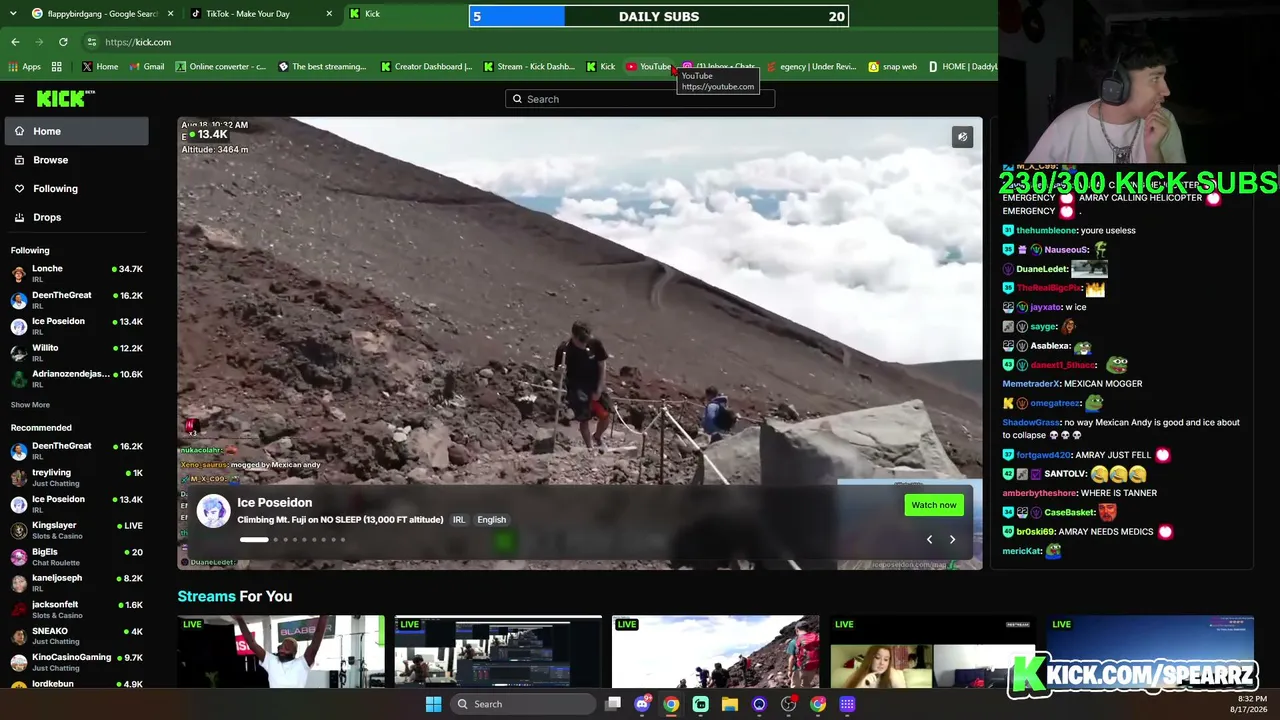Select the first featured carousel indicator
This screenshot has width=1280, height=720.
click(254, 540)
